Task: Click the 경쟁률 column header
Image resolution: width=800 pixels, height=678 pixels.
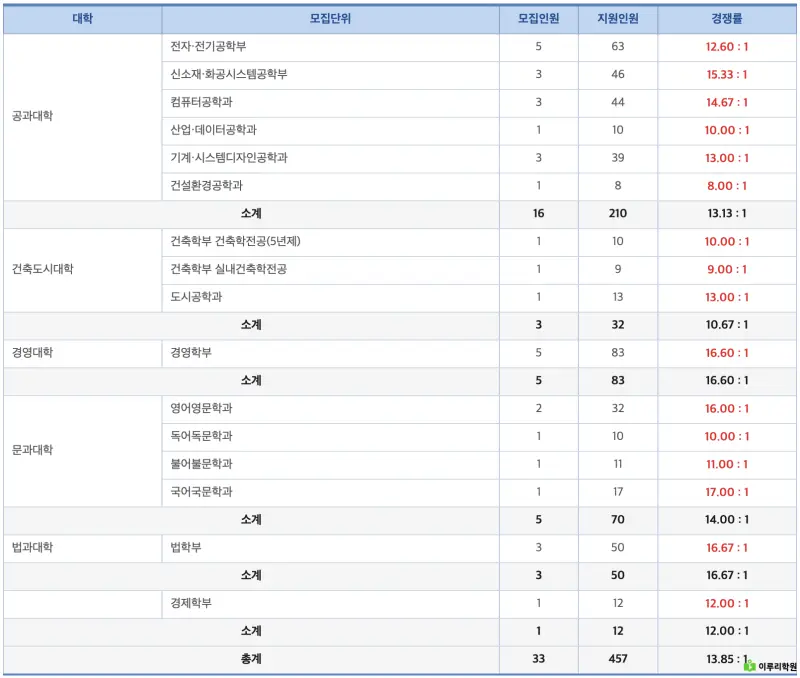Action: click(x=727, y=19)
